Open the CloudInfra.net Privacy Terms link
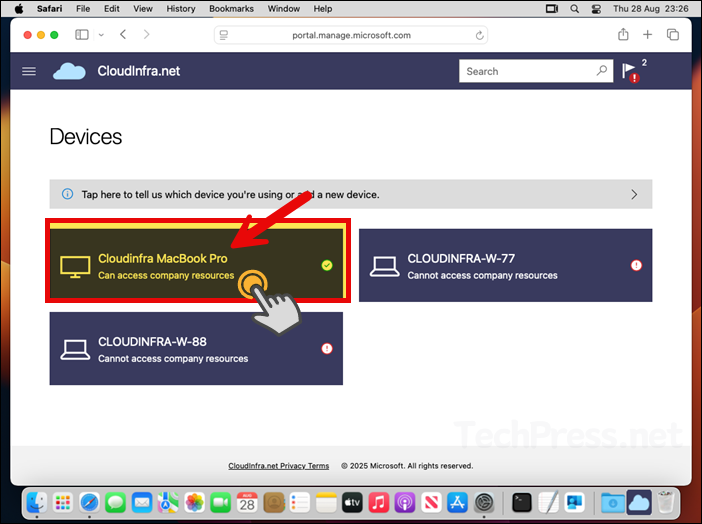Image resolution: width=702 pixels, height=524 pixels. 278,466
